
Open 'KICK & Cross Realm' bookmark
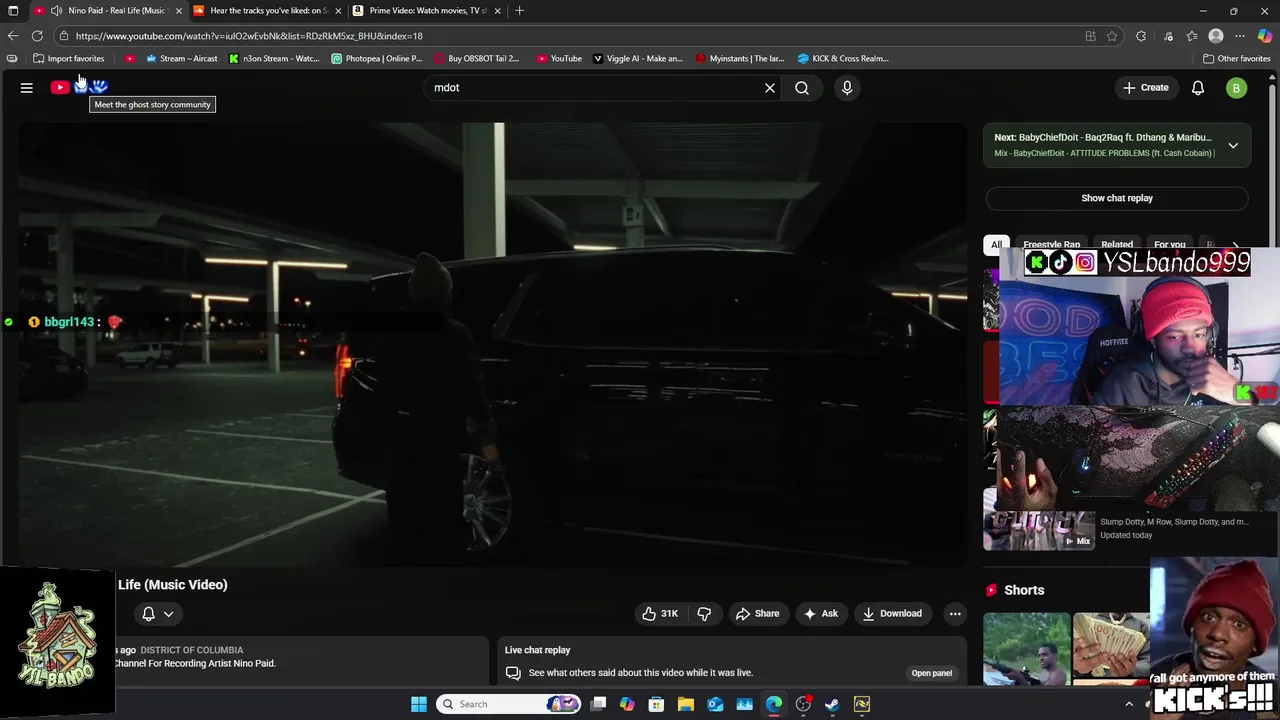pyautogui.click(x=843, y=58)
